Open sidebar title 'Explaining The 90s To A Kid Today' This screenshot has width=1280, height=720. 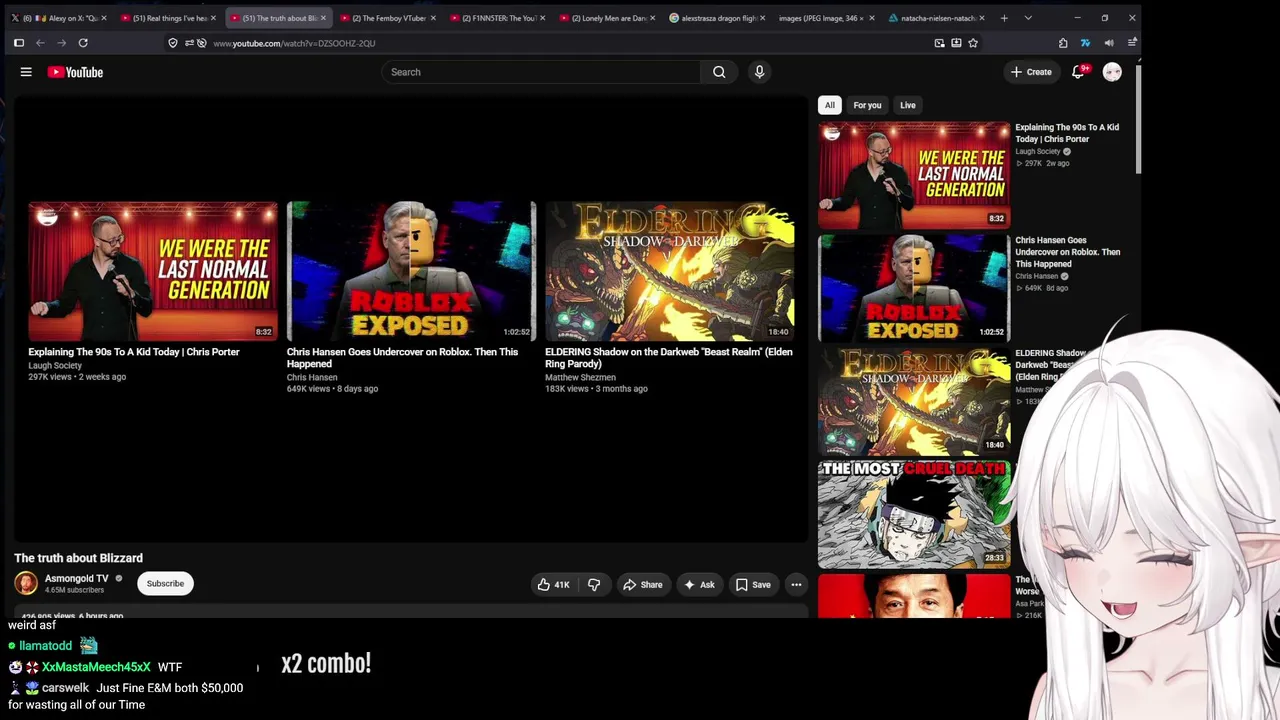(x=1067, y=133)
